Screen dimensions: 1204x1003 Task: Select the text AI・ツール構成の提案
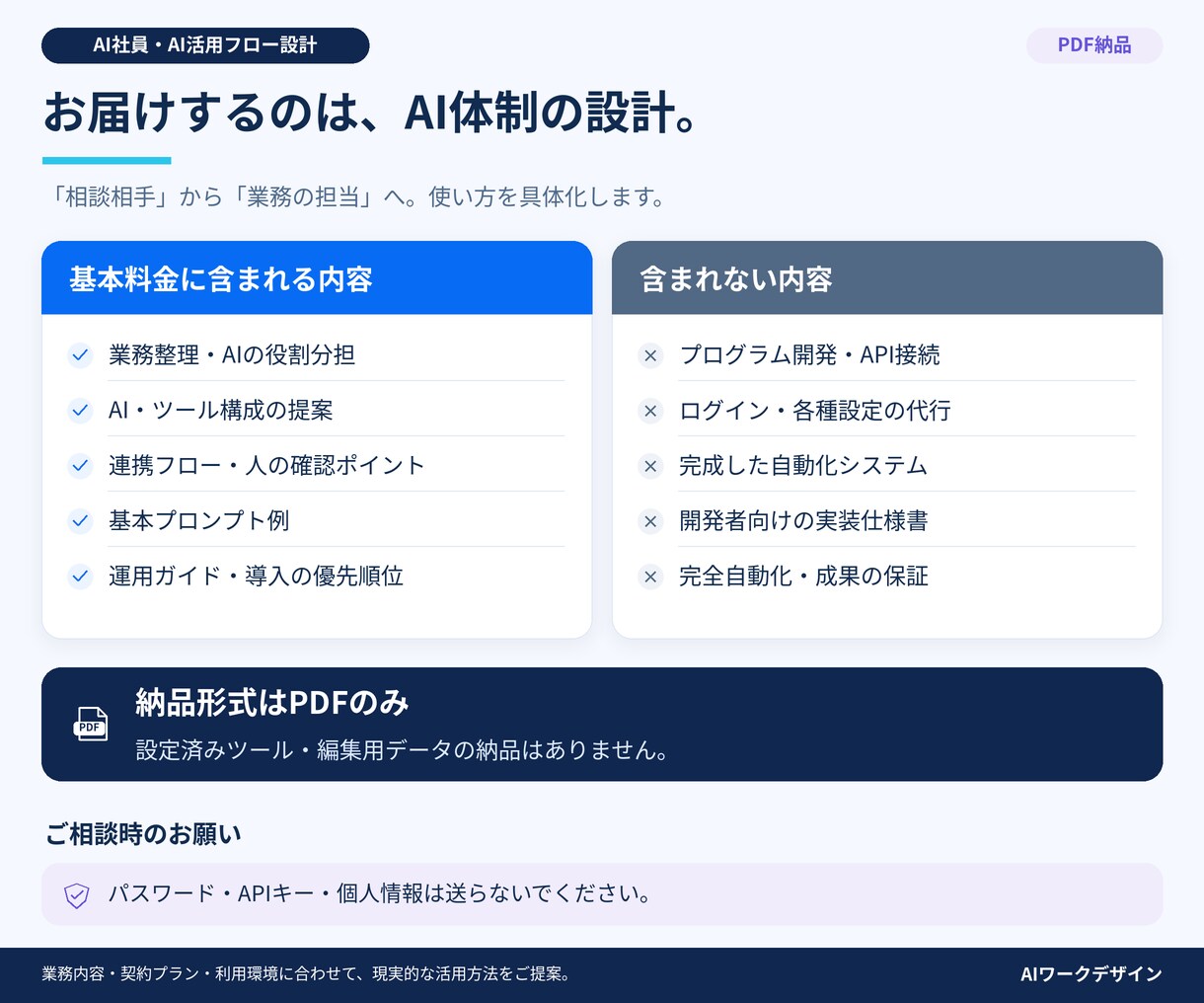pos(221,411)
